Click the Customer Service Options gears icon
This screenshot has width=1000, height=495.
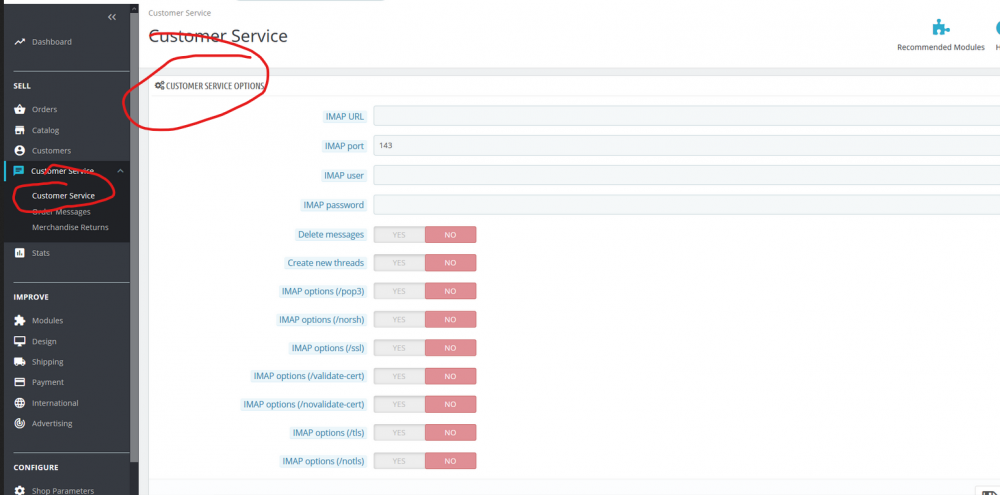coord(159,85)
